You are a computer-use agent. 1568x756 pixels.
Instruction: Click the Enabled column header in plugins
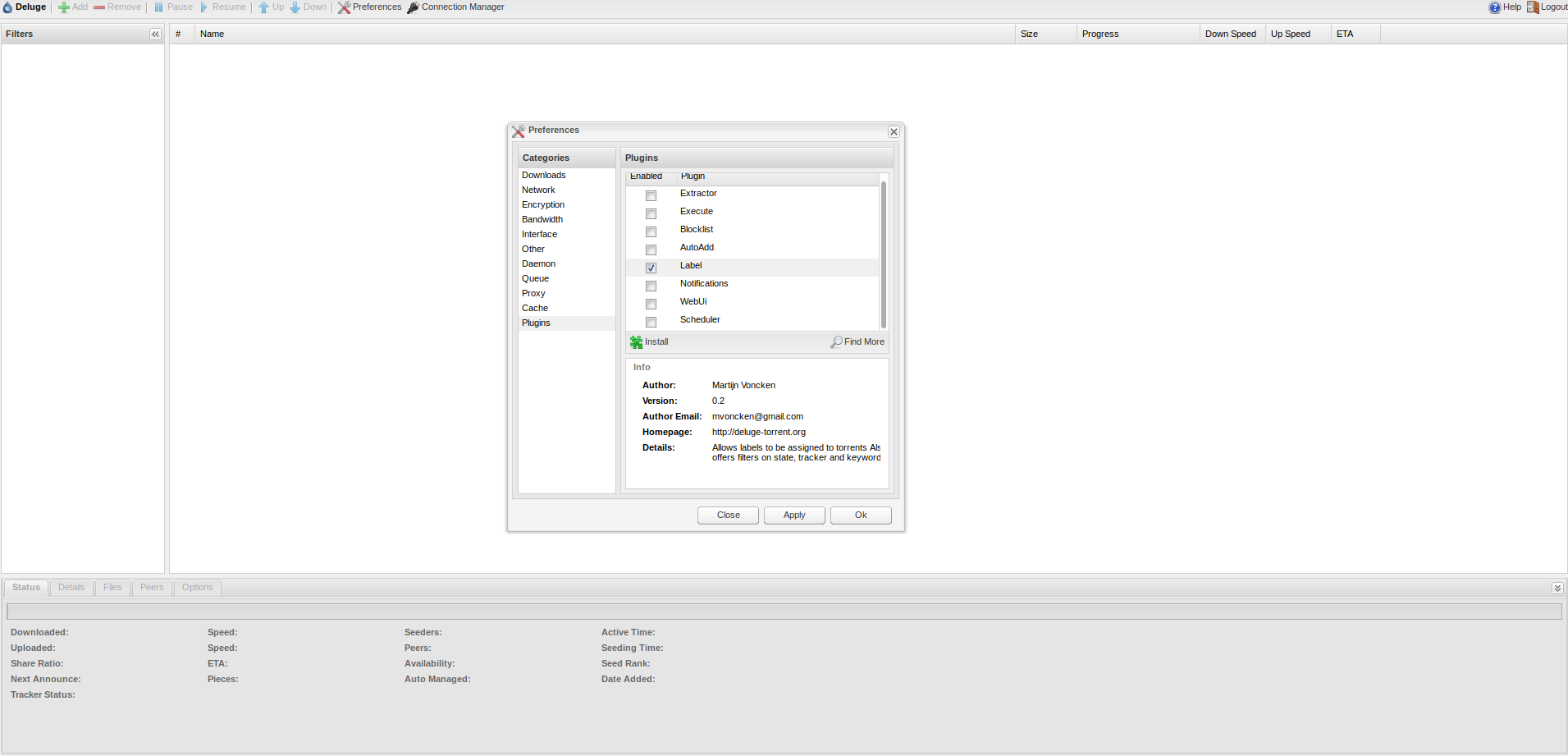pyautogui.click(x=651, y=177)
